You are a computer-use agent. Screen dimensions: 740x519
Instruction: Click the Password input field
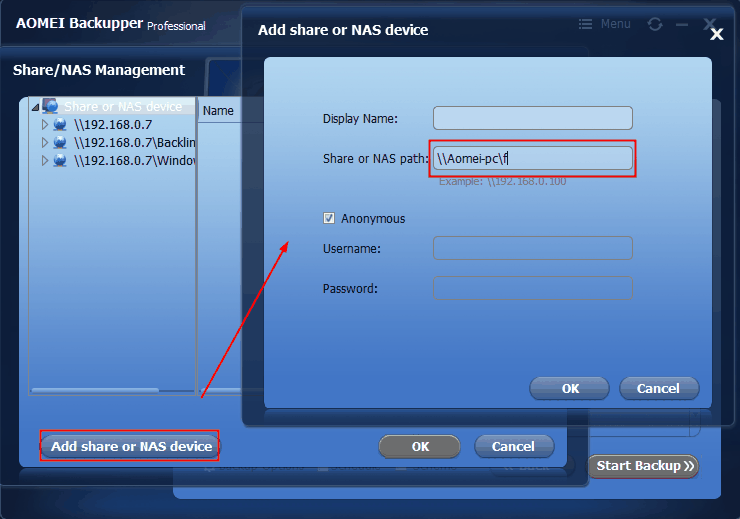pyautogui.click(x=532, y=288)
